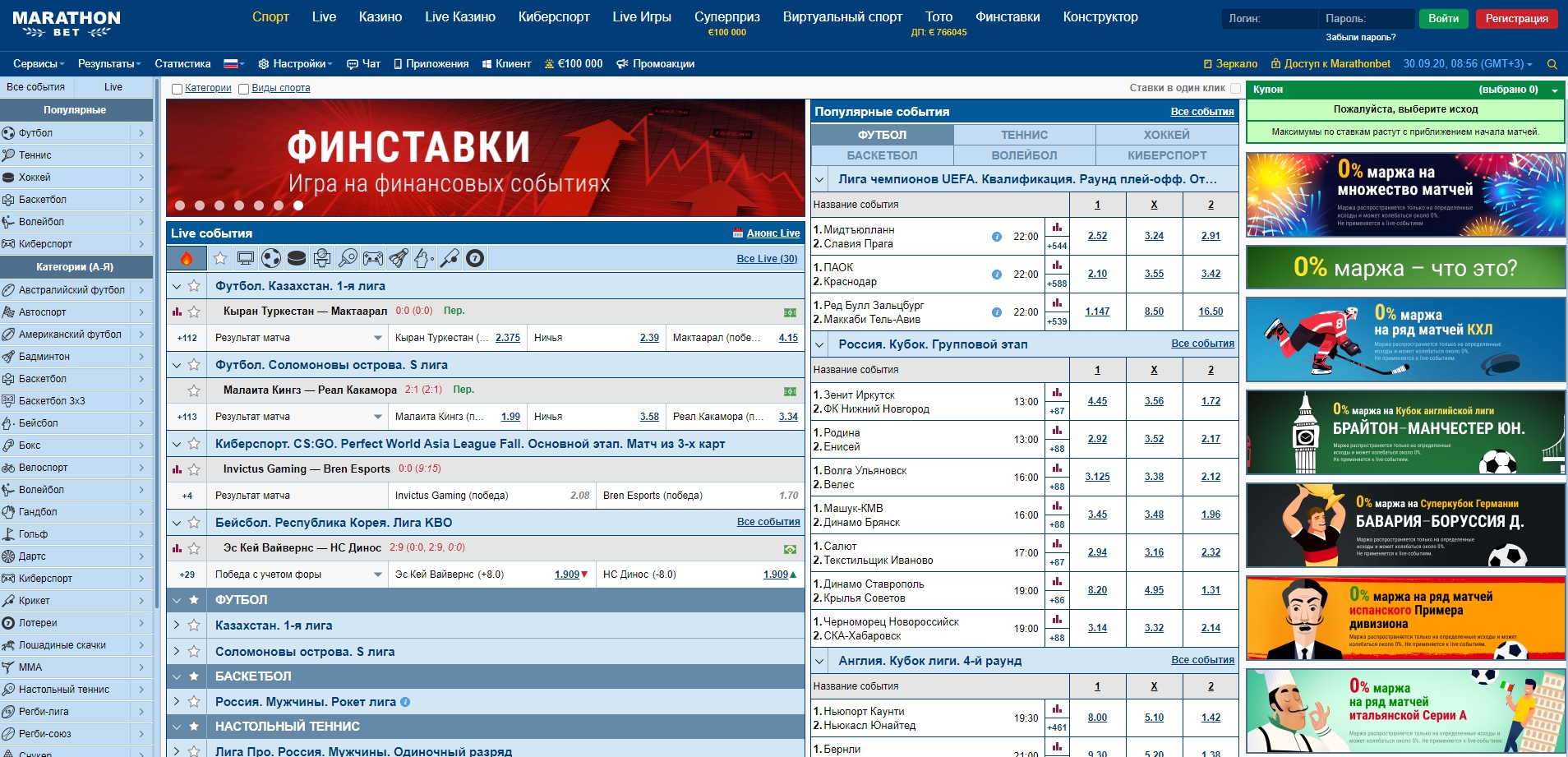This screenshot has width=1568, height=757.
Task: Filter live events by lottery ball icon
Action: click(475, 258)
